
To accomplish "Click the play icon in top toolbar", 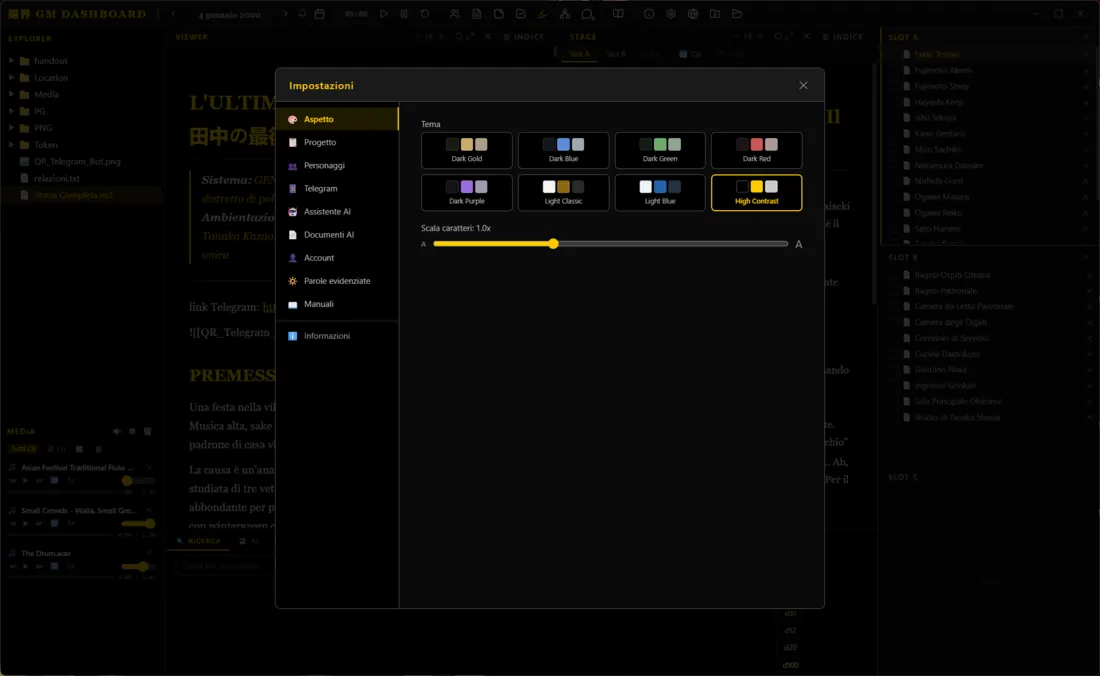I will 384,14.
